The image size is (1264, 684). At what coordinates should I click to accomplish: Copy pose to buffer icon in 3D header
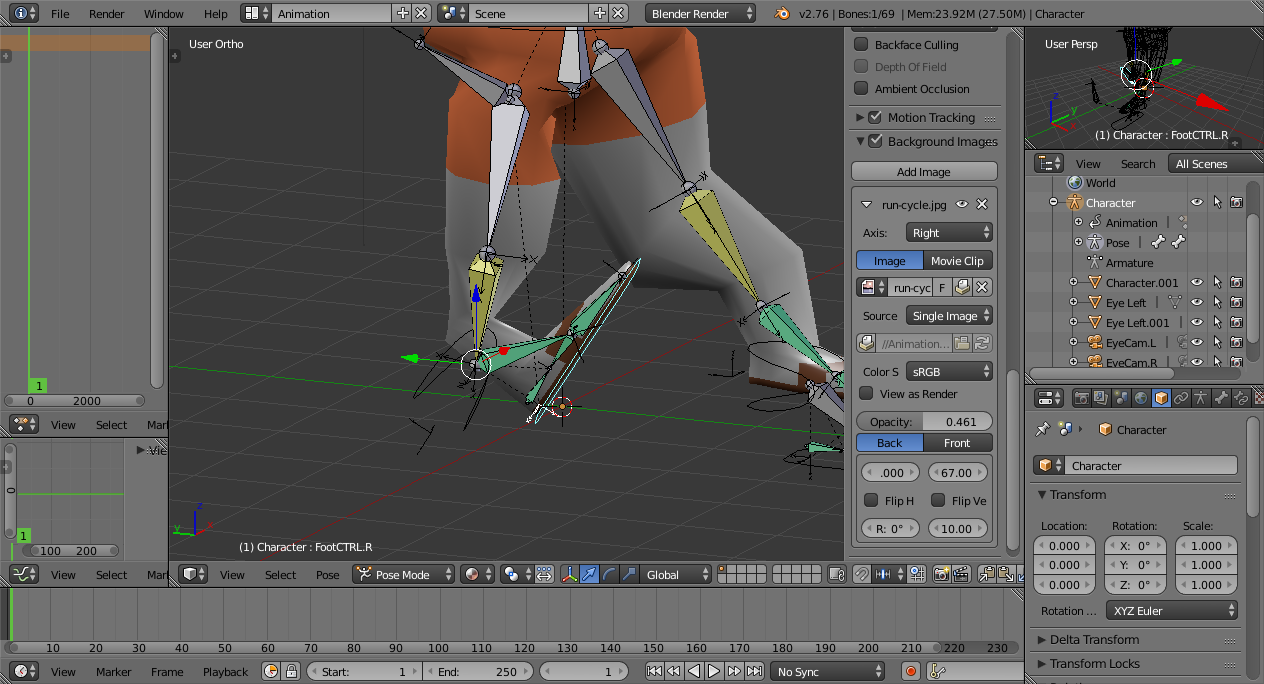[987, 574]
